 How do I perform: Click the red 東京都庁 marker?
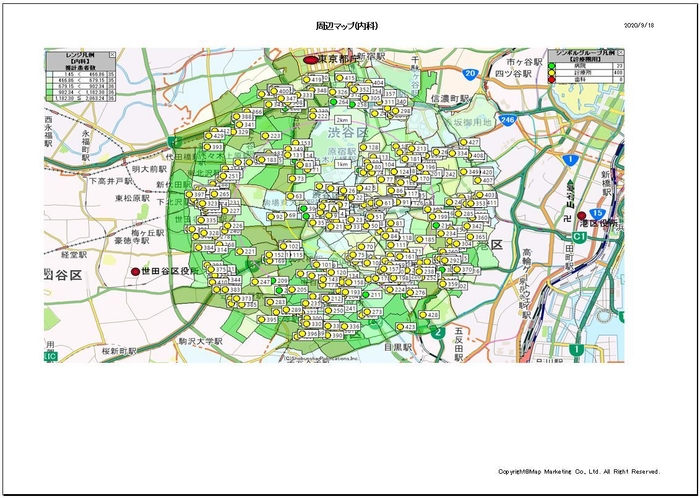(x=310, y=61)
